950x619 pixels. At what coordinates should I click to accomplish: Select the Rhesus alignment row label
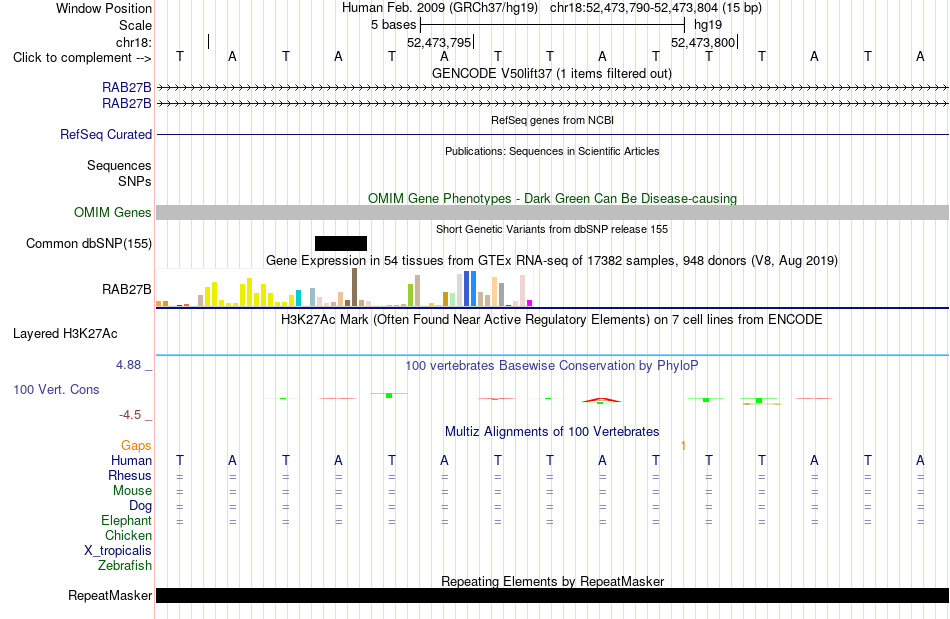[x=130, y=475]
